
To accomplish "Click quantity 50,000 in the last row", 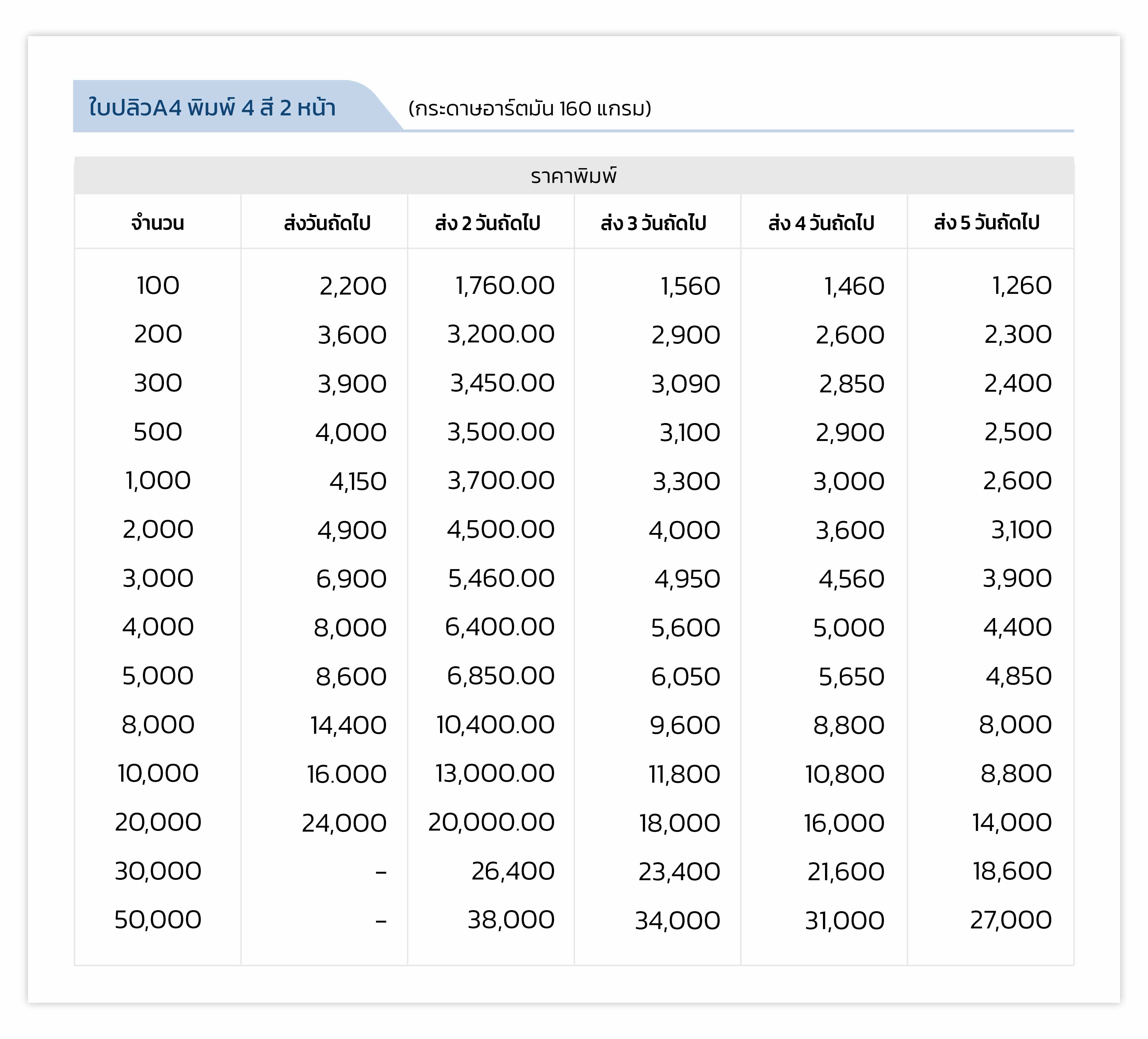I will (x=158, y=920).
